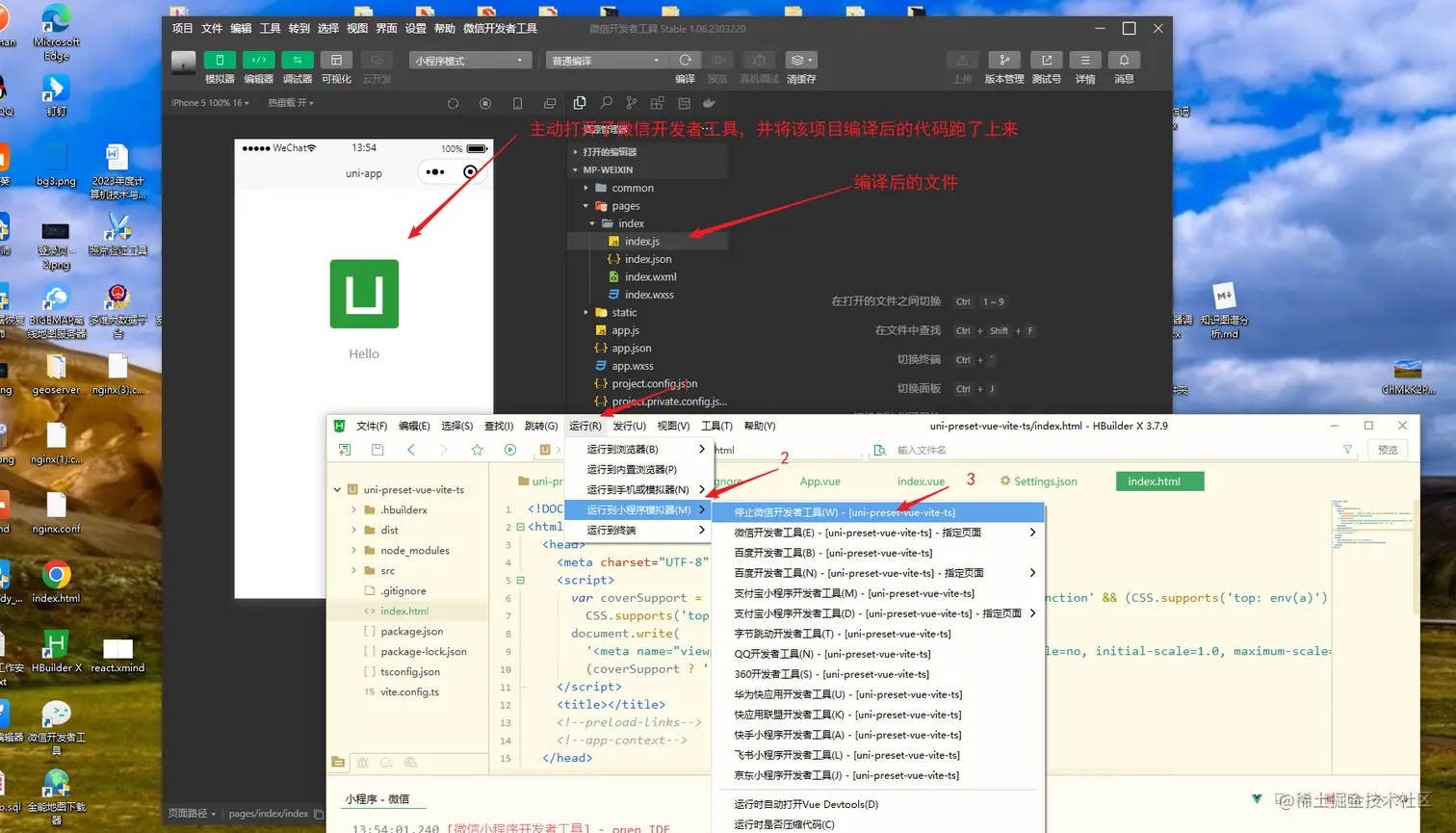Viewport: 1456px width, 833px height.
Task: Open the HBuilder X desktop shortcut
Action: pyautogui.click(x=56, y=652)
